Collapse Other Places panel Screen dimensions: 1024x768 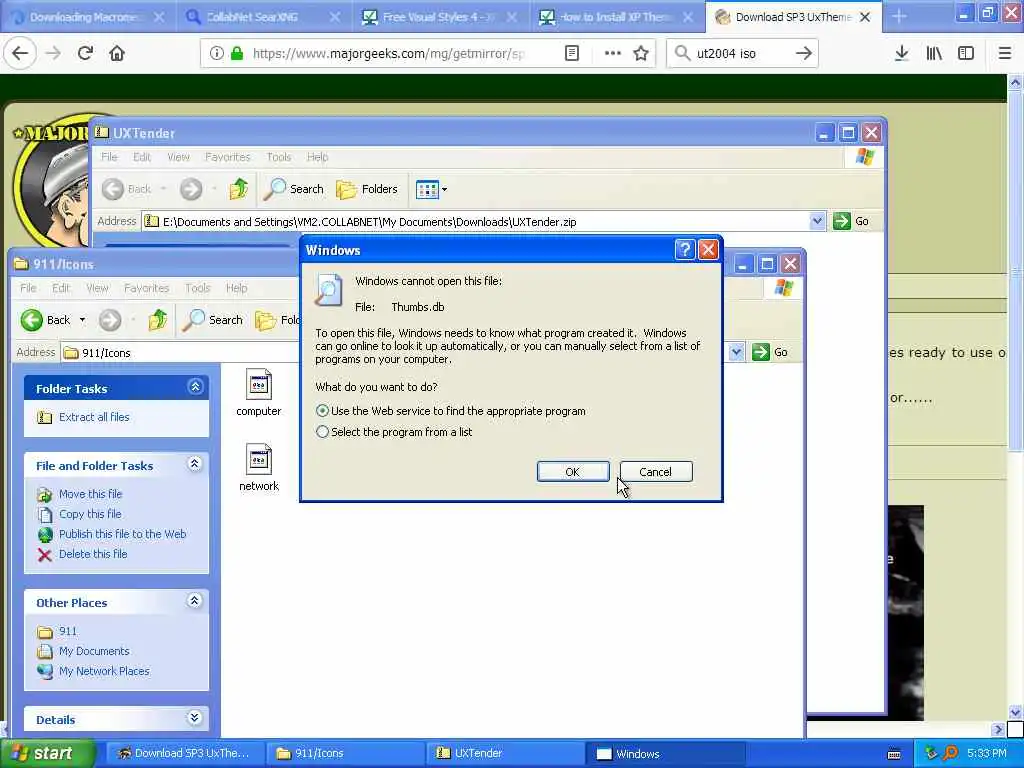tap(195, 601)
